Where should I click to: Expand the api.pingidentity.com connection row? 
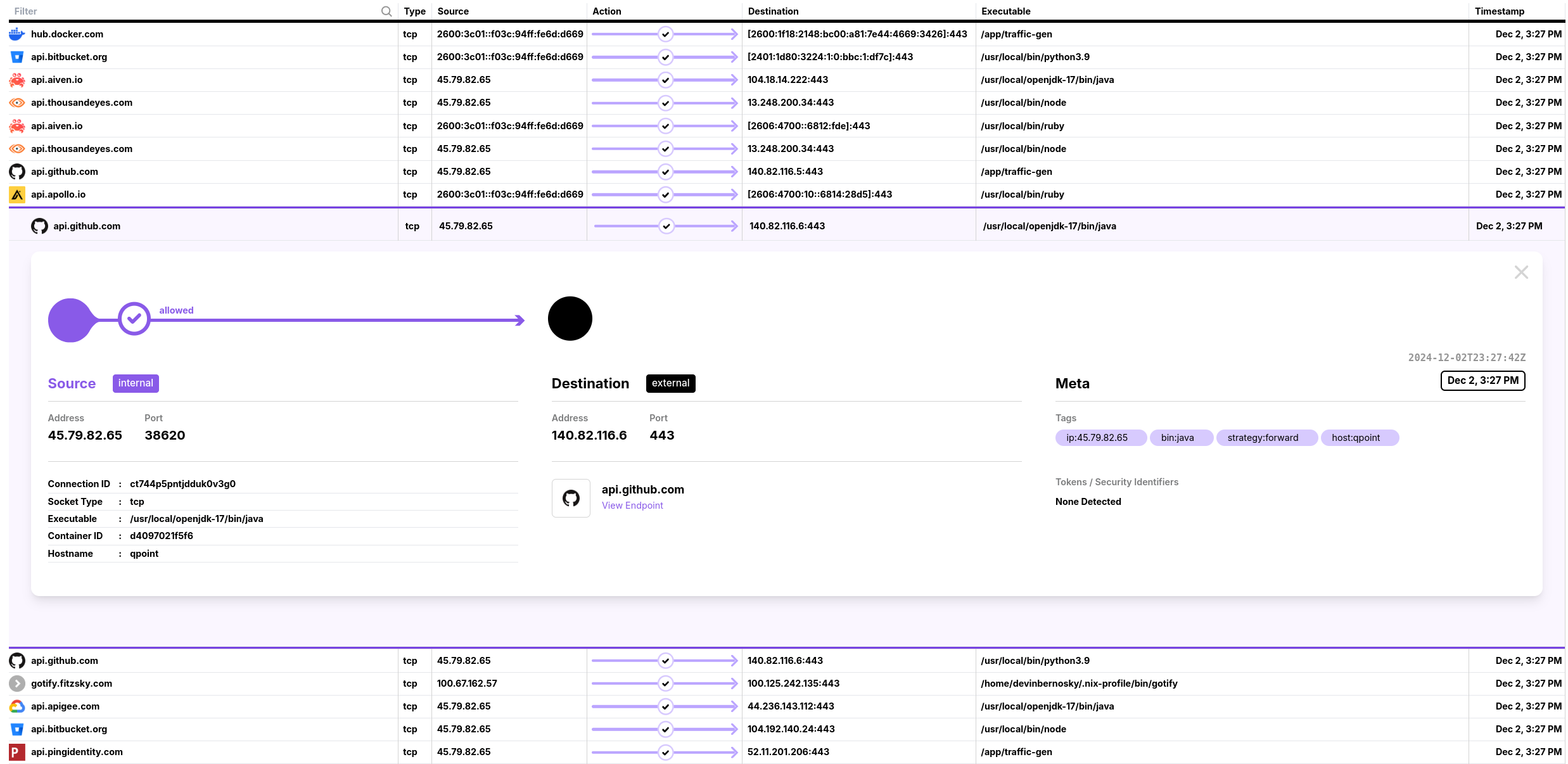(x=786, y=752)
